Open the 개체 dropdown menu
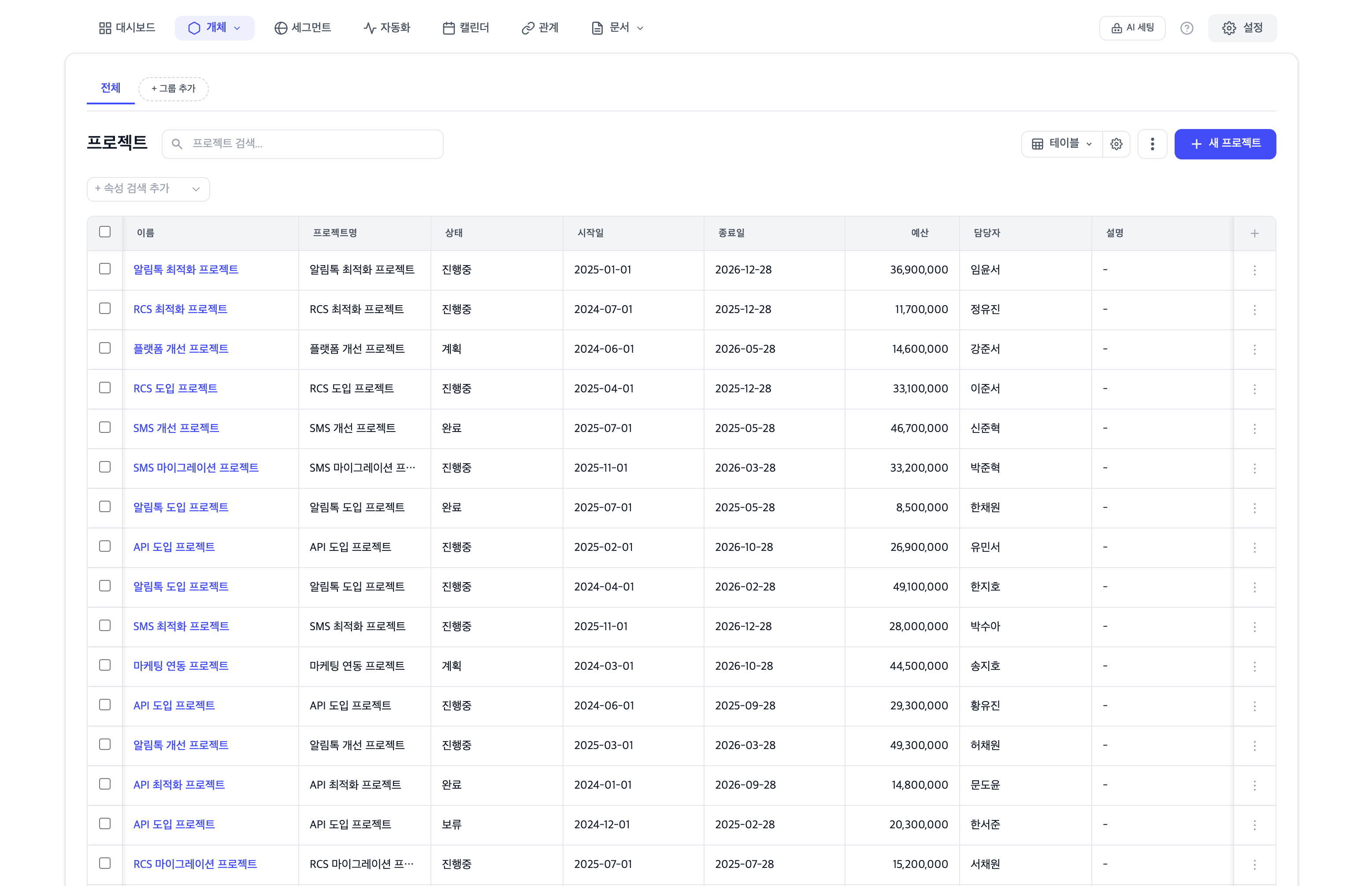This screenshot has width=1372, height=886. (215, 28)
